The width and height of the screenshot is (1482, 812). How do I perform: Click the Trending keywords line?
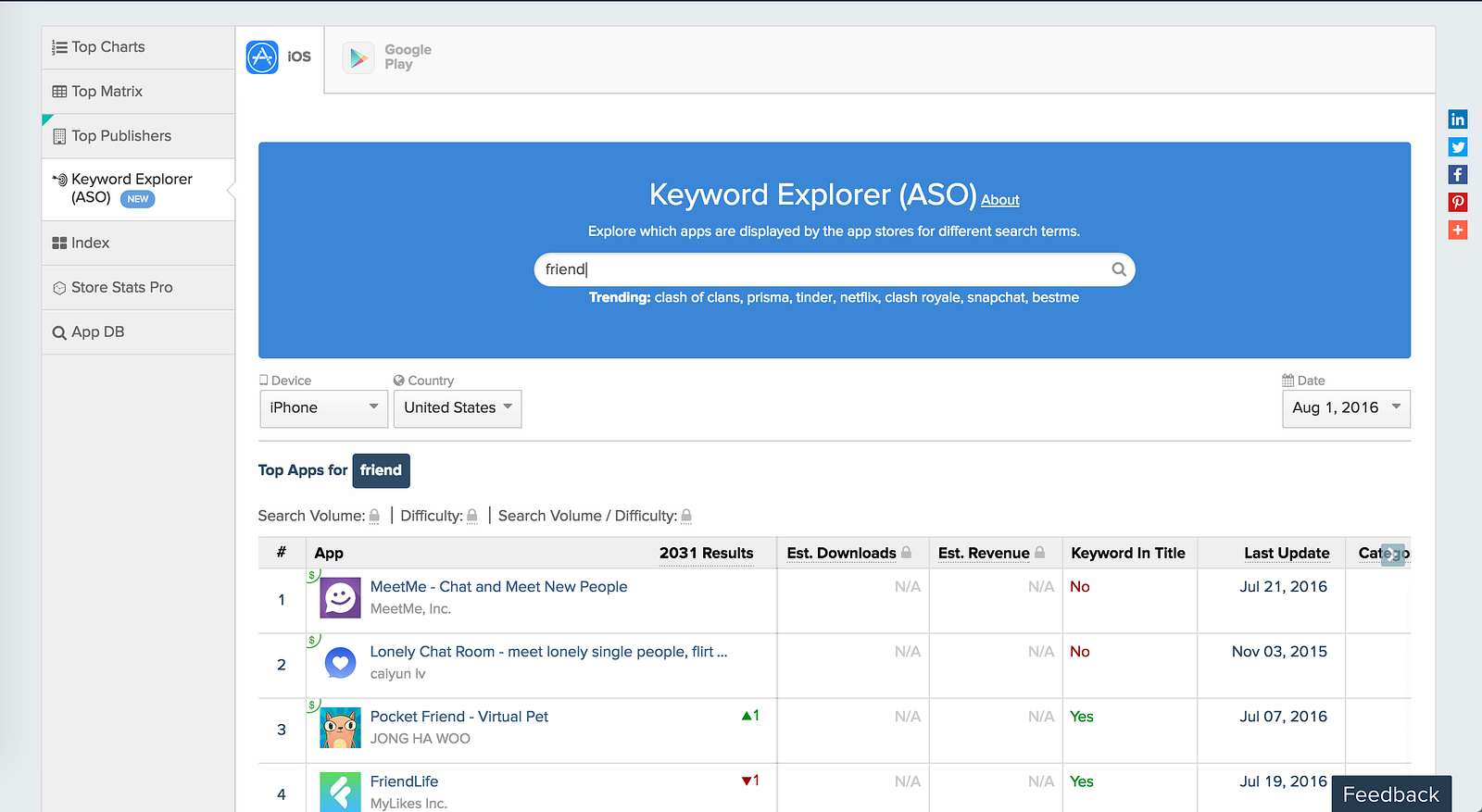(x=834, y=298)
